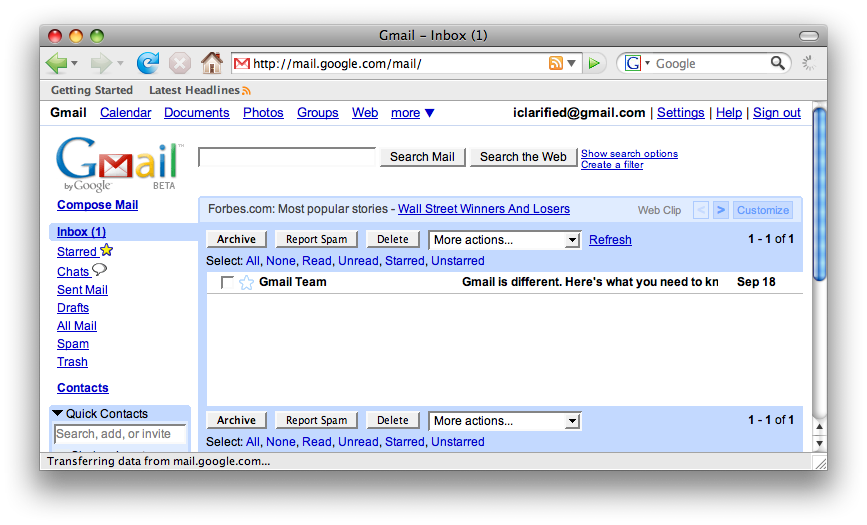Click the top Report Spam button
This screenshot has width=867, height=525.
pos(316,240)
